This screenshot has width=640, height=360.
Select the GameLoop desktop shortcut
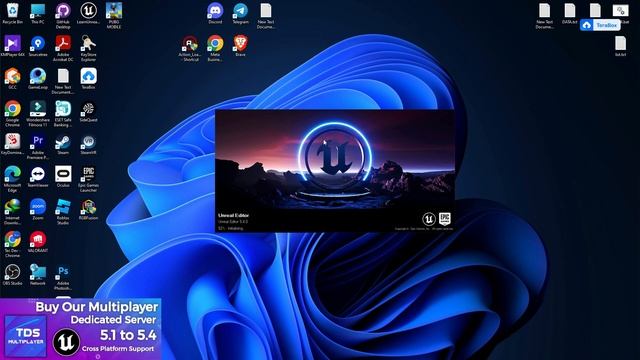[x=38, y=78]
